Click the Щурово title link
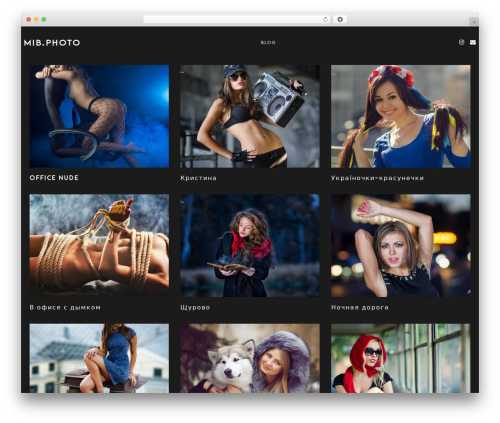 [x=195, y=307]
